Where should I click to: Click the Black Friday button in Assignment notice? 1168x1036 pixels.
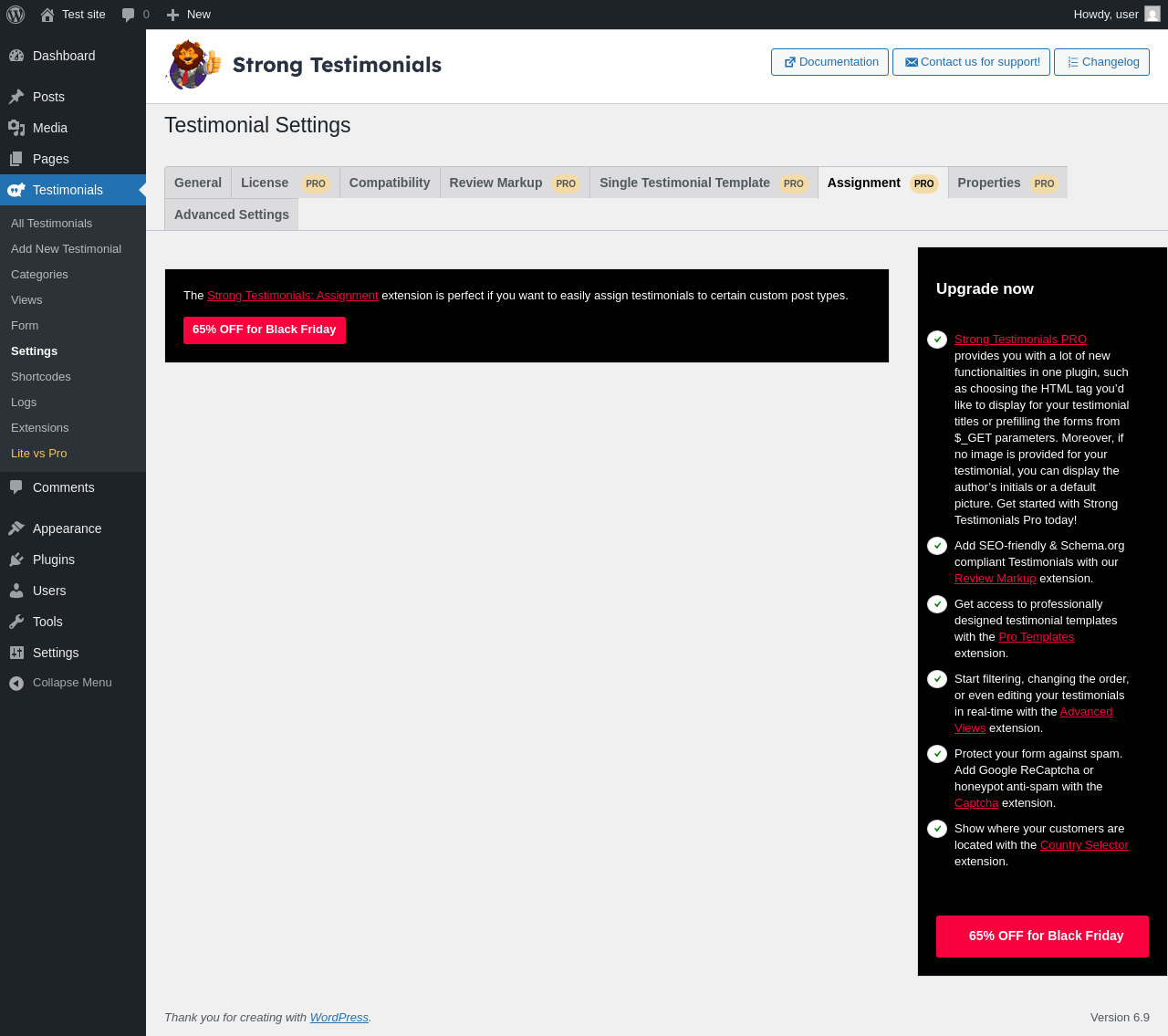click(265, 330)
